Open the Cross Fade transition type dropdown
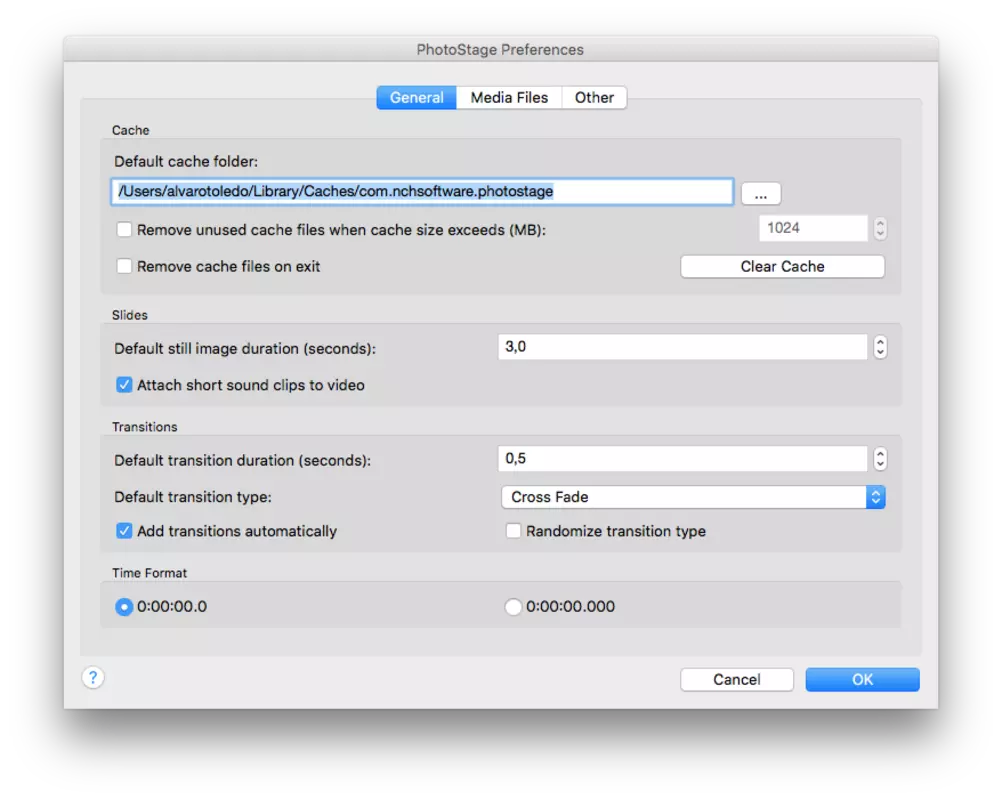 pyautogui.click(x=693, y=497)
